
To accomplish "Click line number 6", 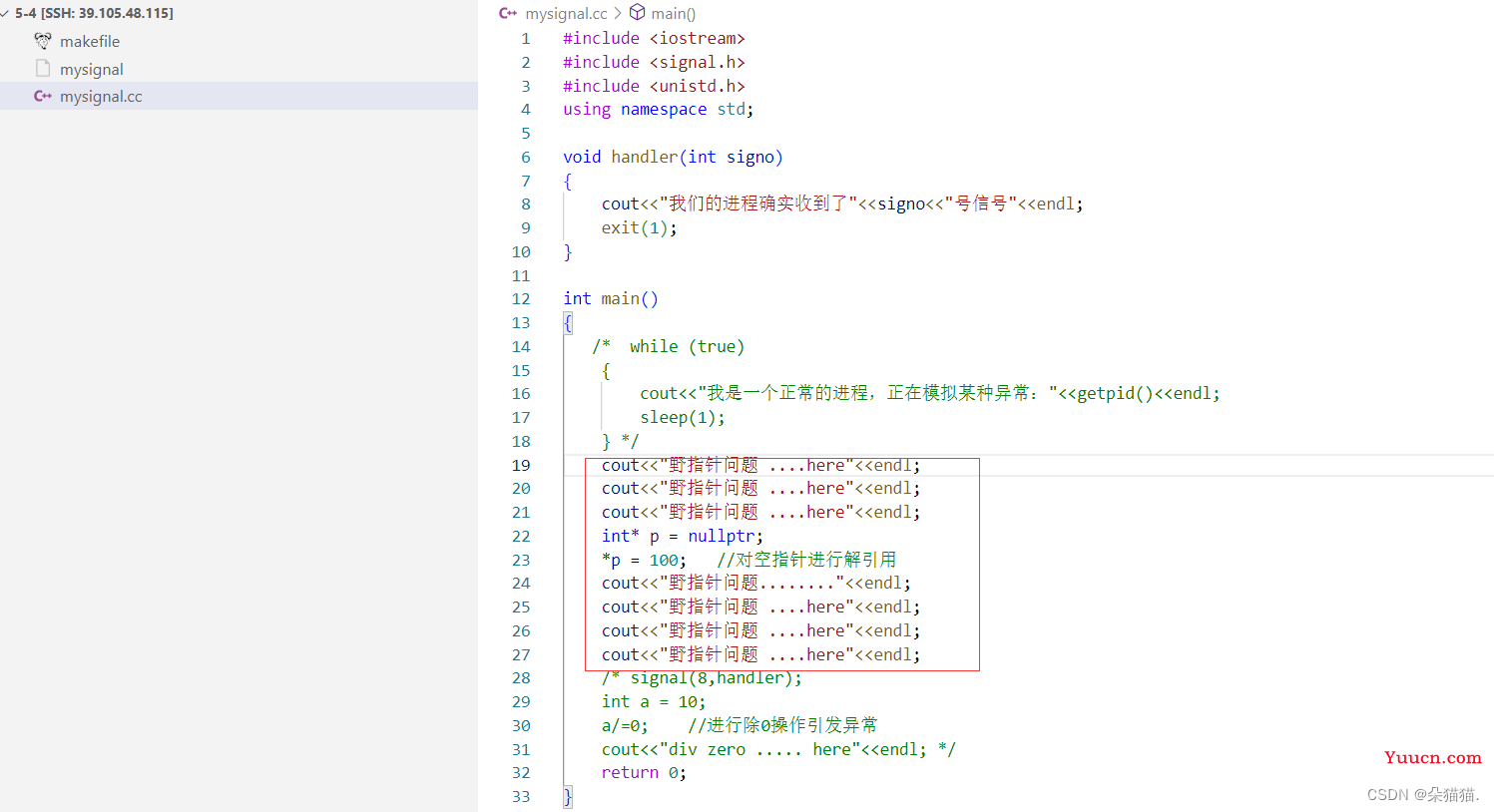I will tap(525, 158).
